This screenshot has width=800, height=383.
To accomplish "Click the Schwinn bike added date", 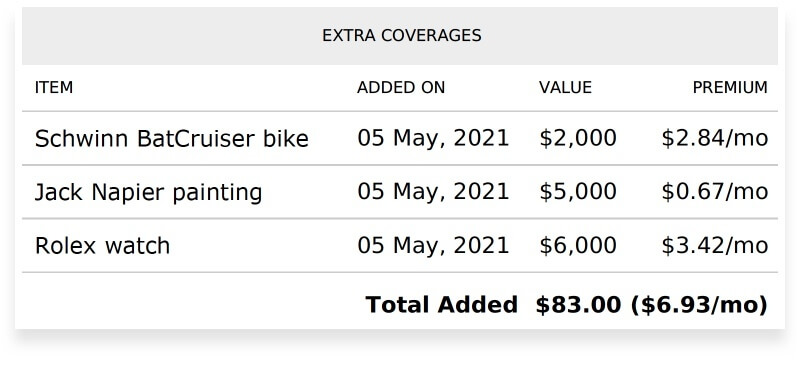I will [x=433, y=138].
